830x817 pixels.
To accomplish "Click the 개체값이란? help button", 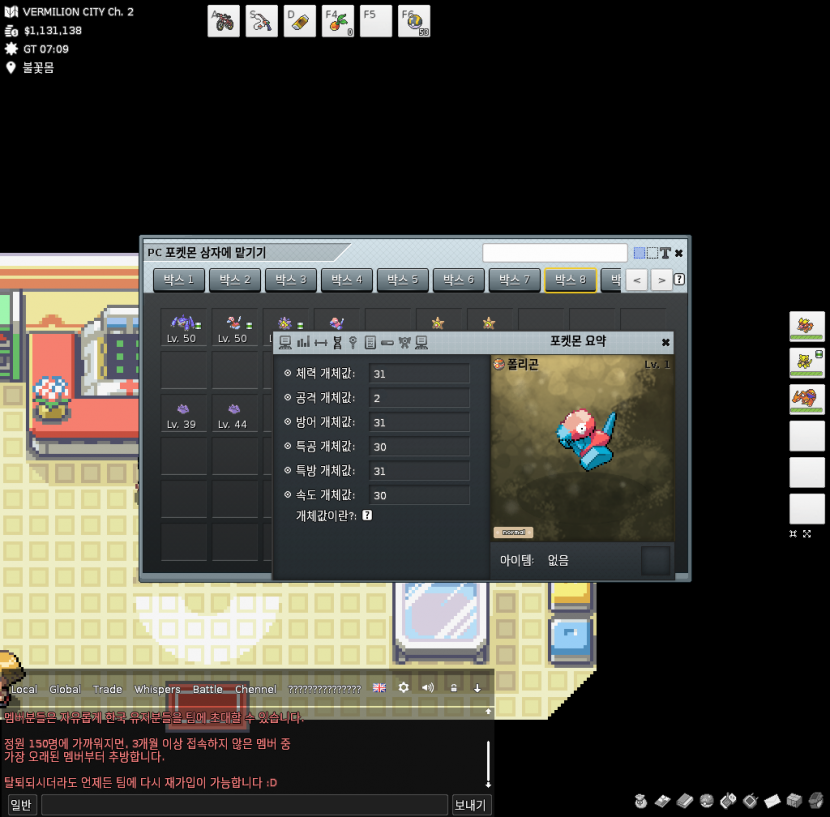I will point(367,516).
